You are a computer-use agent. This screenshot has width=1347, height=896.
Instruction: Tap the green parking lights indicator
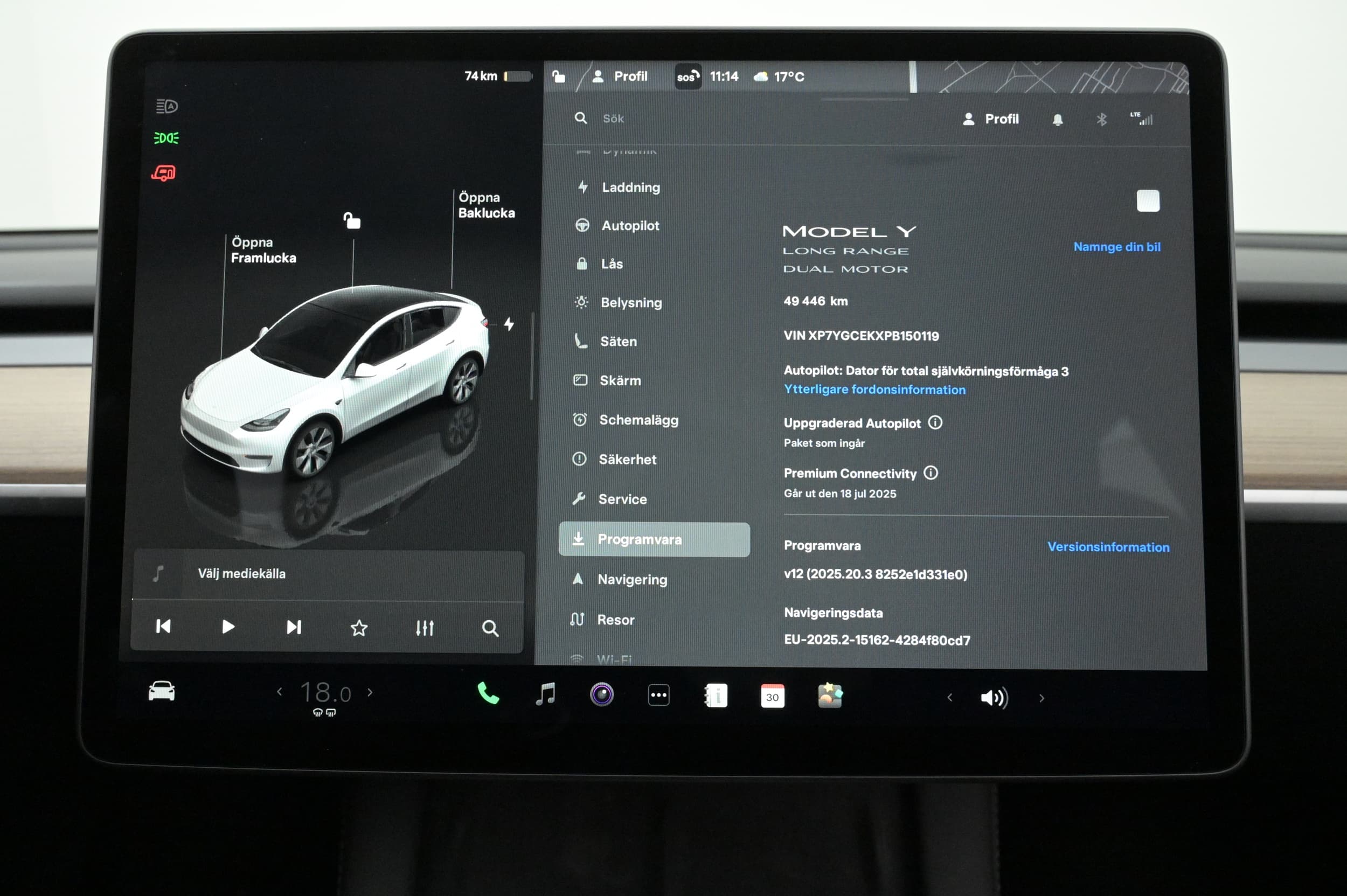pyautogui.click(x=166, y=138)
